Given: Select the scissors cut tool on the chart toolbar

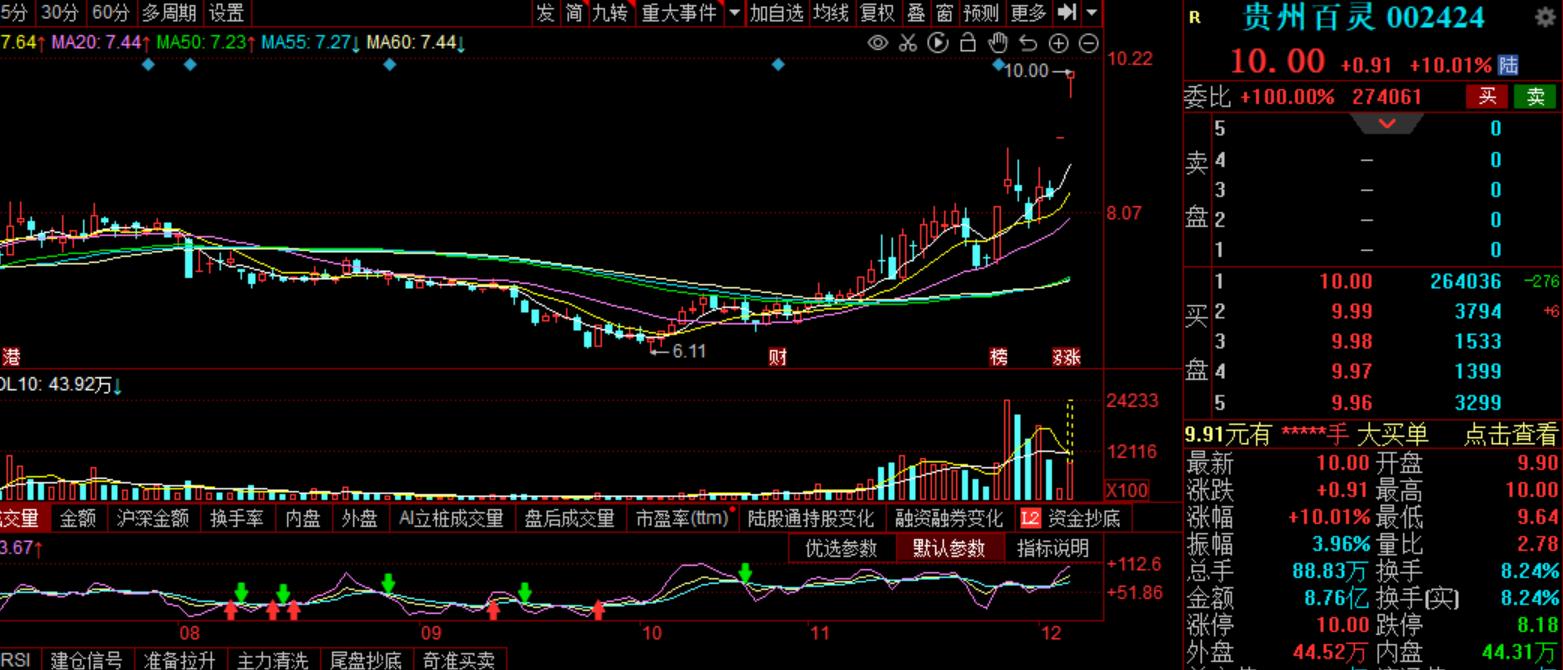Looking at the screenshot, I should [908, 43].
